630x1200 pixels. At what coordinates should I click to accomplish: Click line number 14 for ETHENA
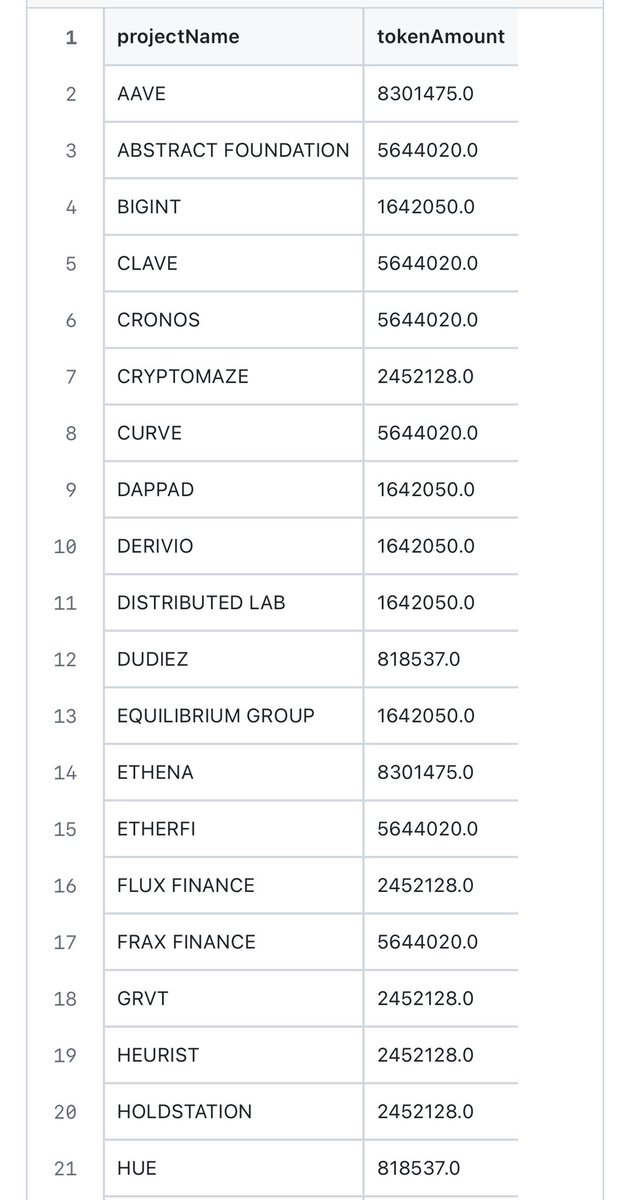tap(65, 772)
